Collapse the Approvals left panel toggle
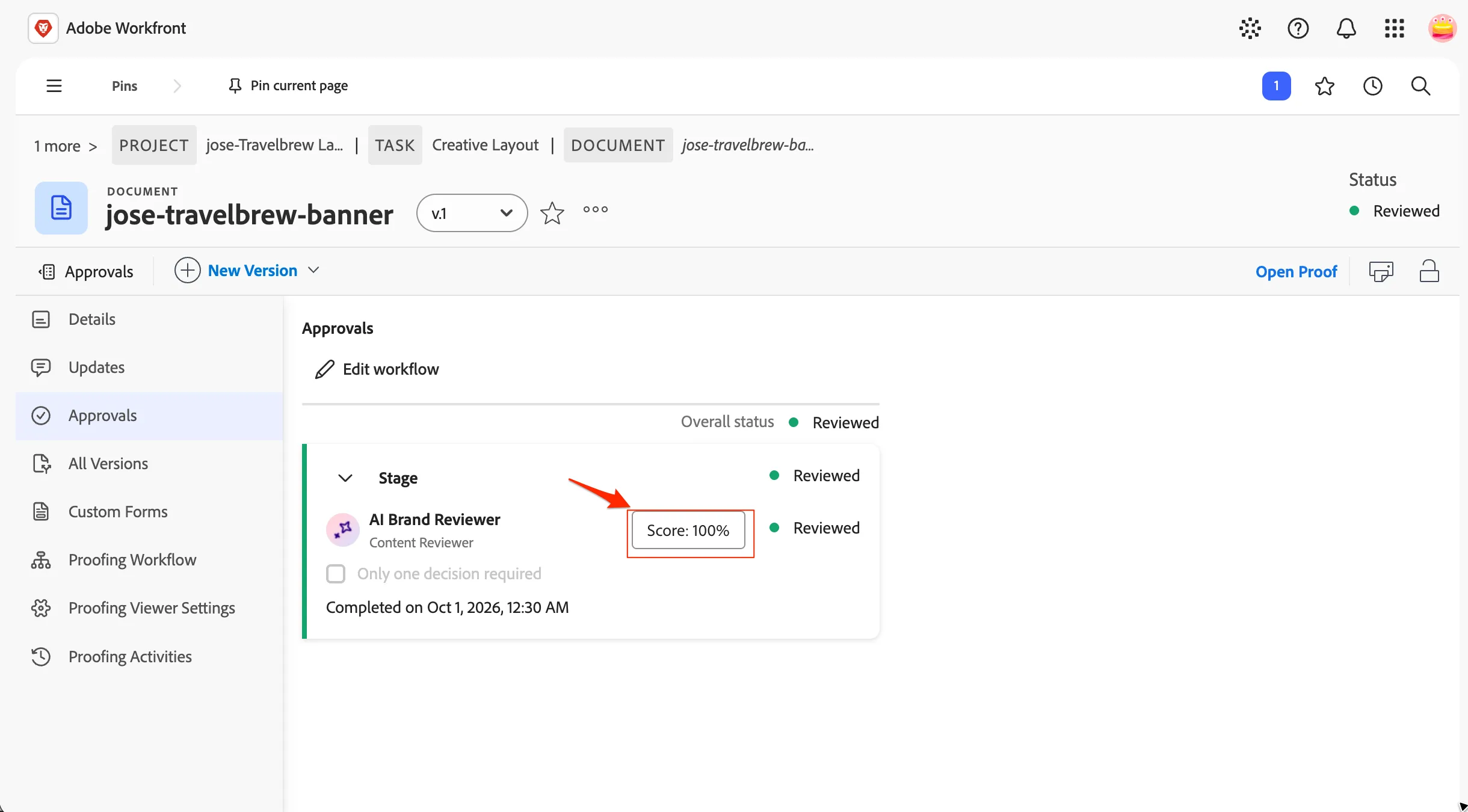Viewport: 1468px width, 812px height. click(x=47, y=272)
